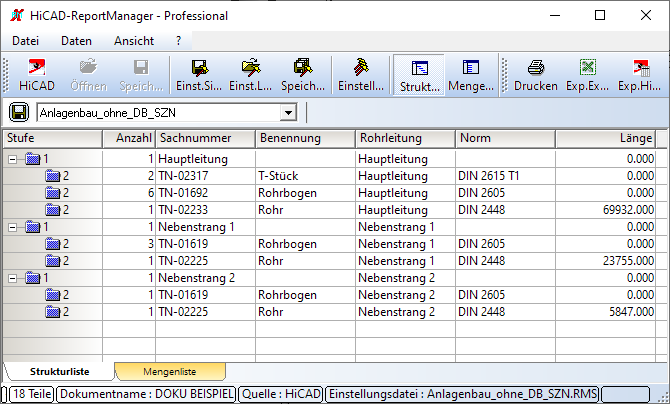Select the 5847.000 length cell

pyautogui.click(x=605, y=312)
